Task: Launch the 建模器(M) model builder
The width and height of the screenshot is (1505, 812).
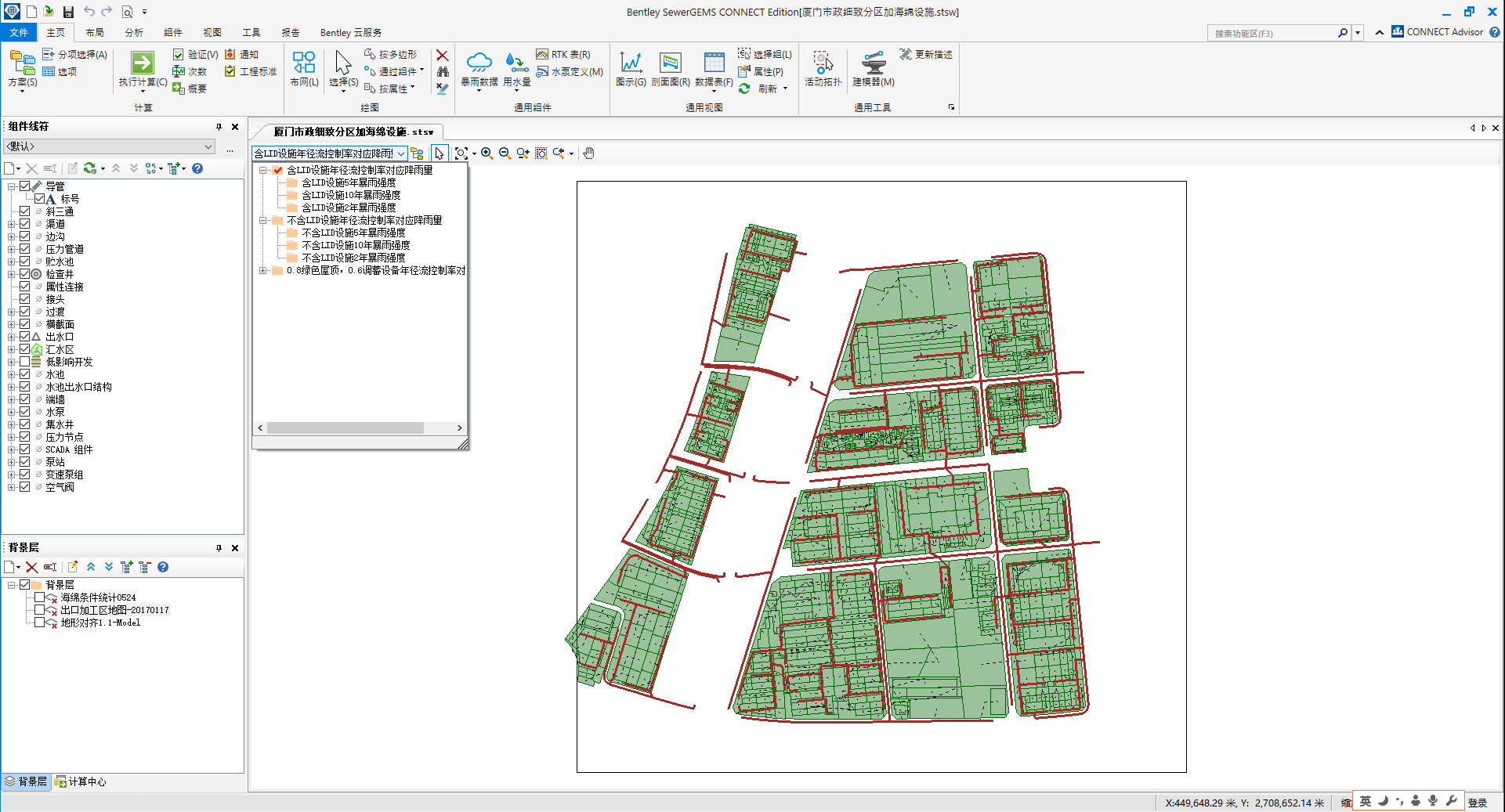Action: 874,69
